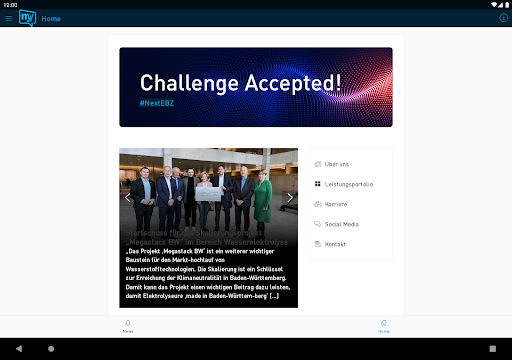The image size is (512, 360).
Task: Open the info icon in header
Action: click(x=503, y=18)
